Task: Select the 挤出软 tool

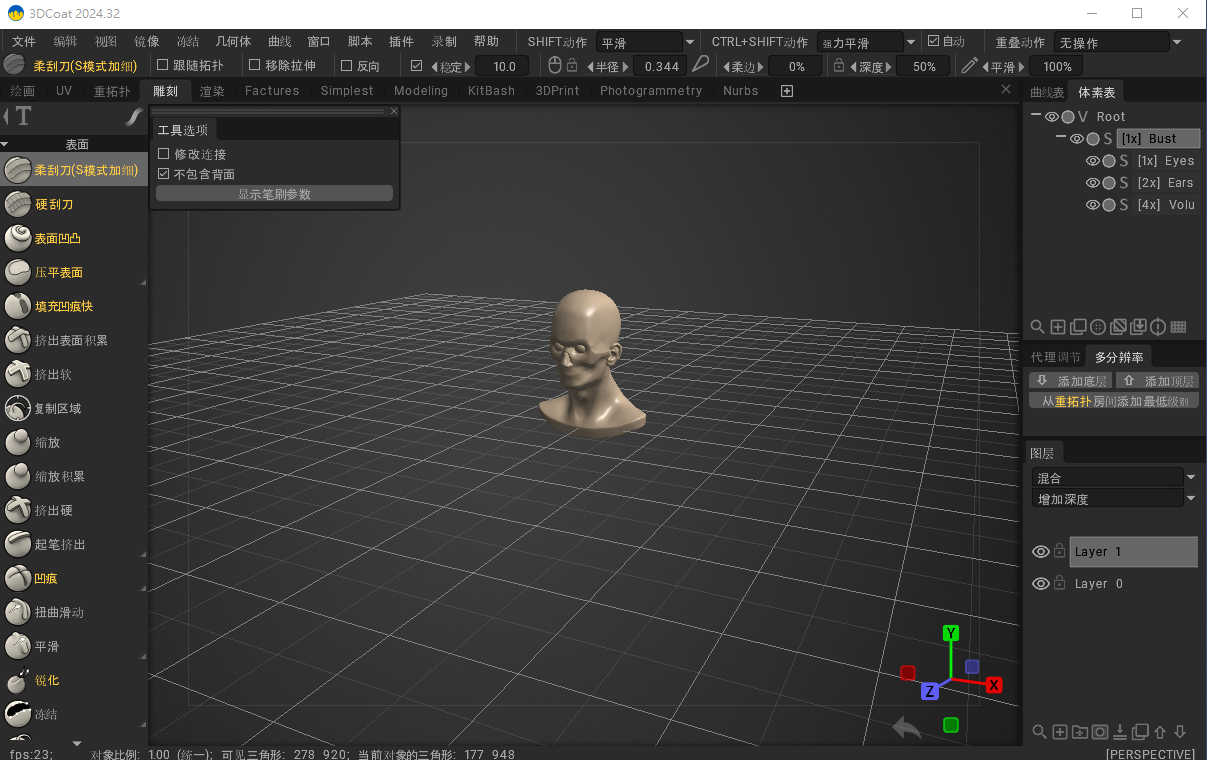Action: 74,374
